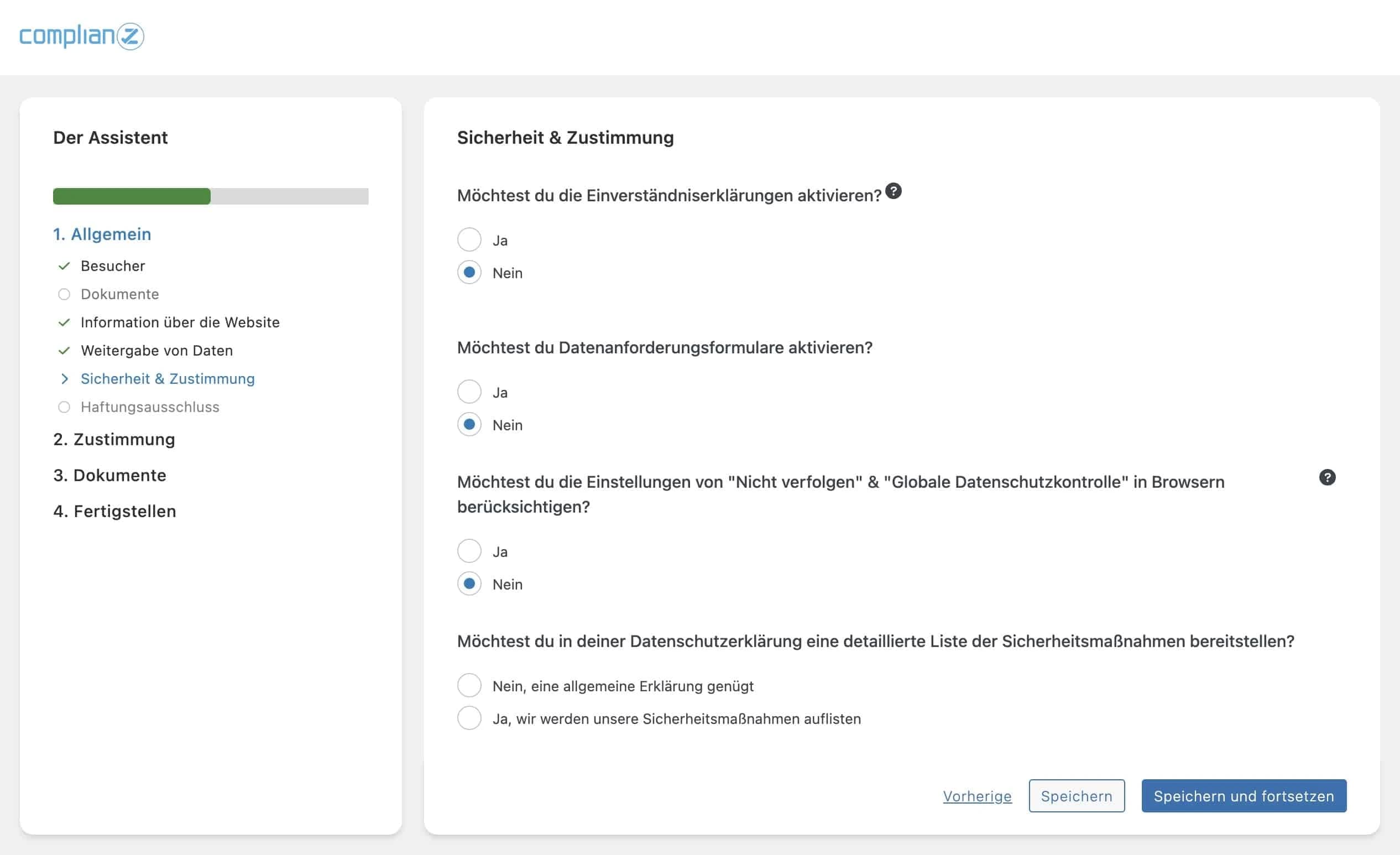Viewport: 1400px width, 855px height.
Task: Click the circle icon next to Dokumente
Action: (64, 294)
